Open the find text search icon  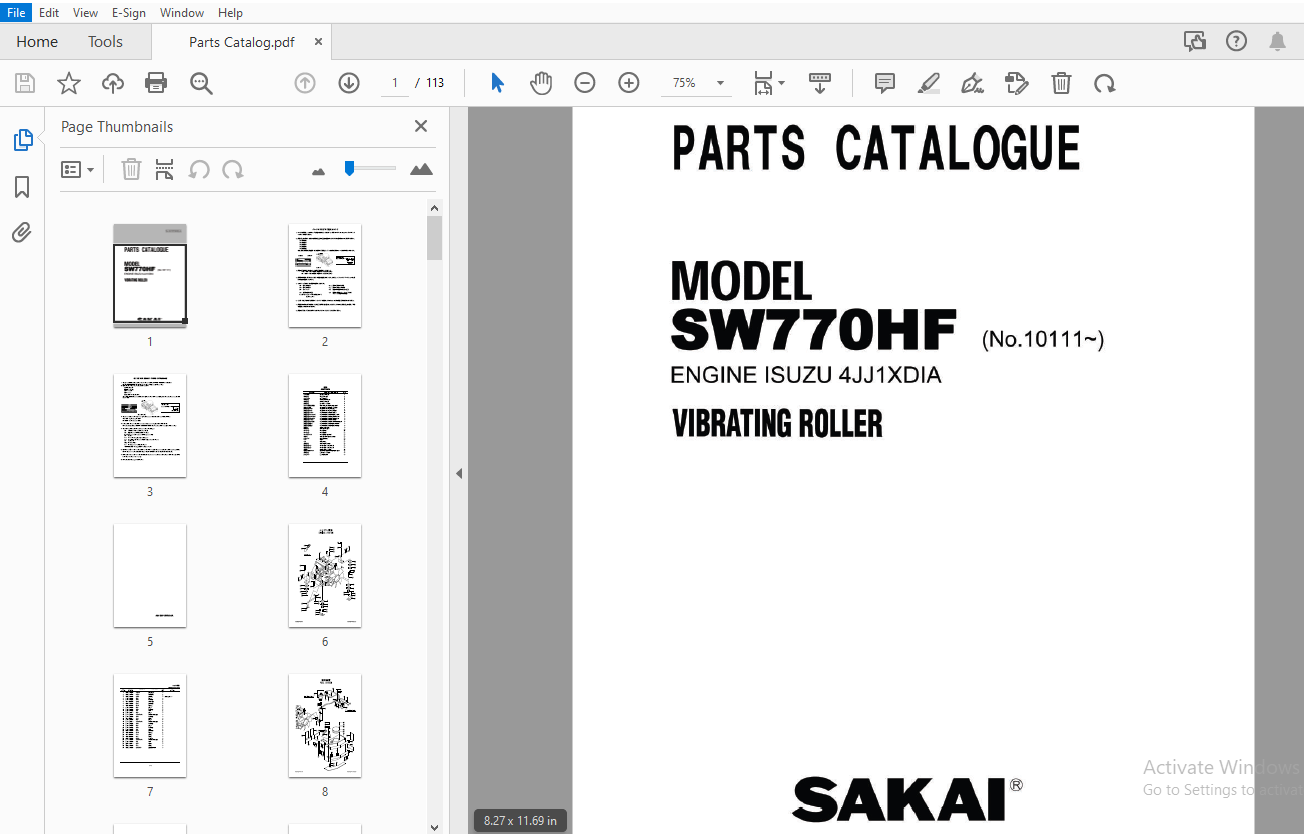click(201, 83)
